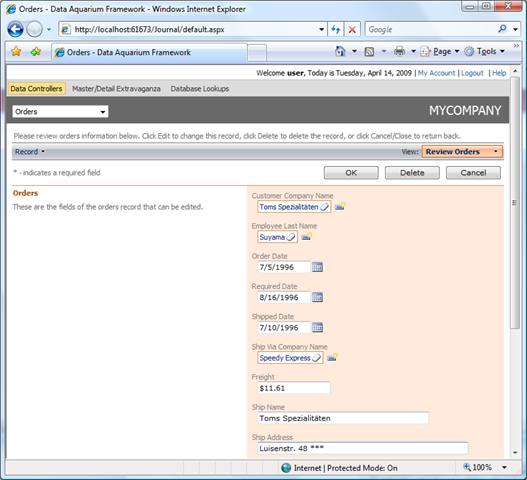527x480 pixels.
Task: Create new shipper icon next to Speedy Express
Action: coord(332,357)
